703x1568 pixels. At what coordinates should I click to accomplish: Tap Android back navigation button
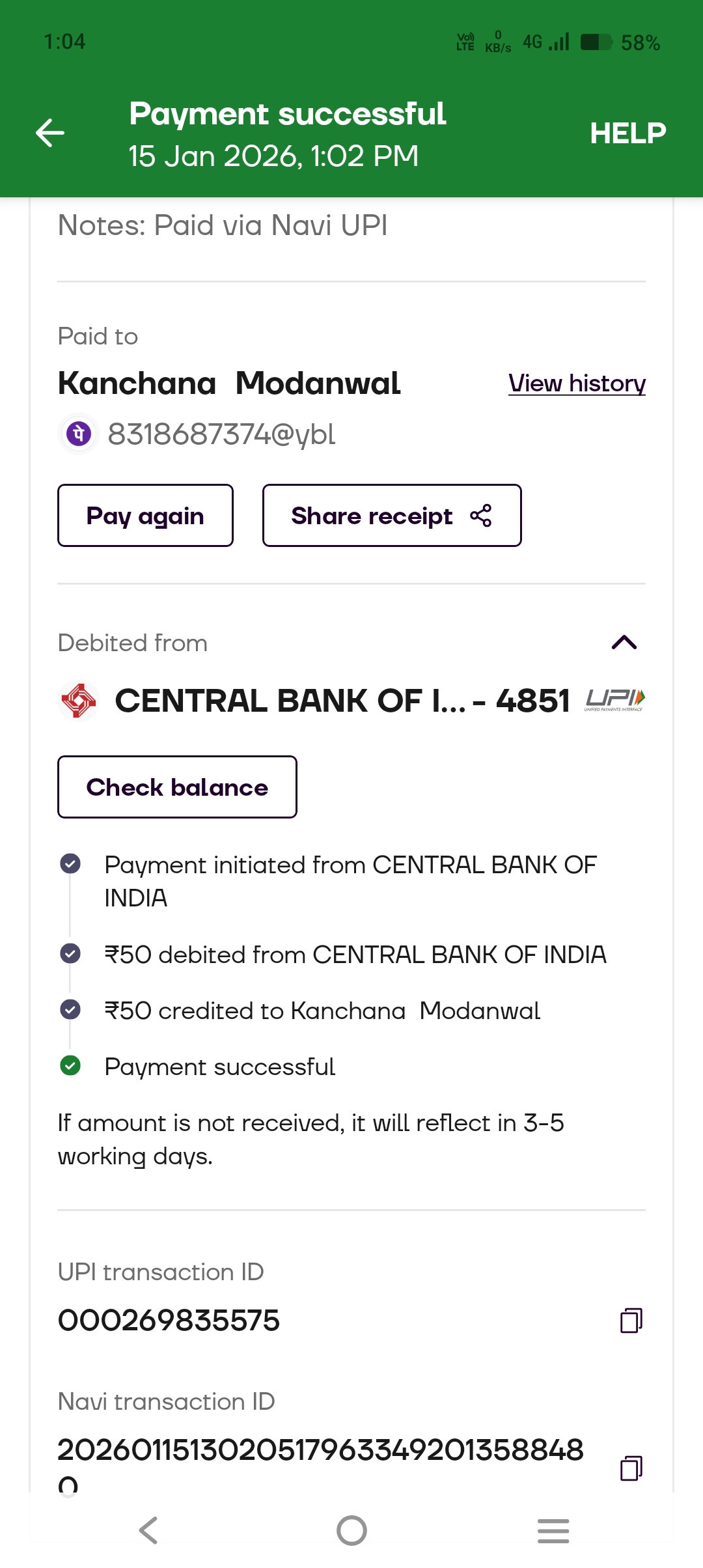point(149,1530)
